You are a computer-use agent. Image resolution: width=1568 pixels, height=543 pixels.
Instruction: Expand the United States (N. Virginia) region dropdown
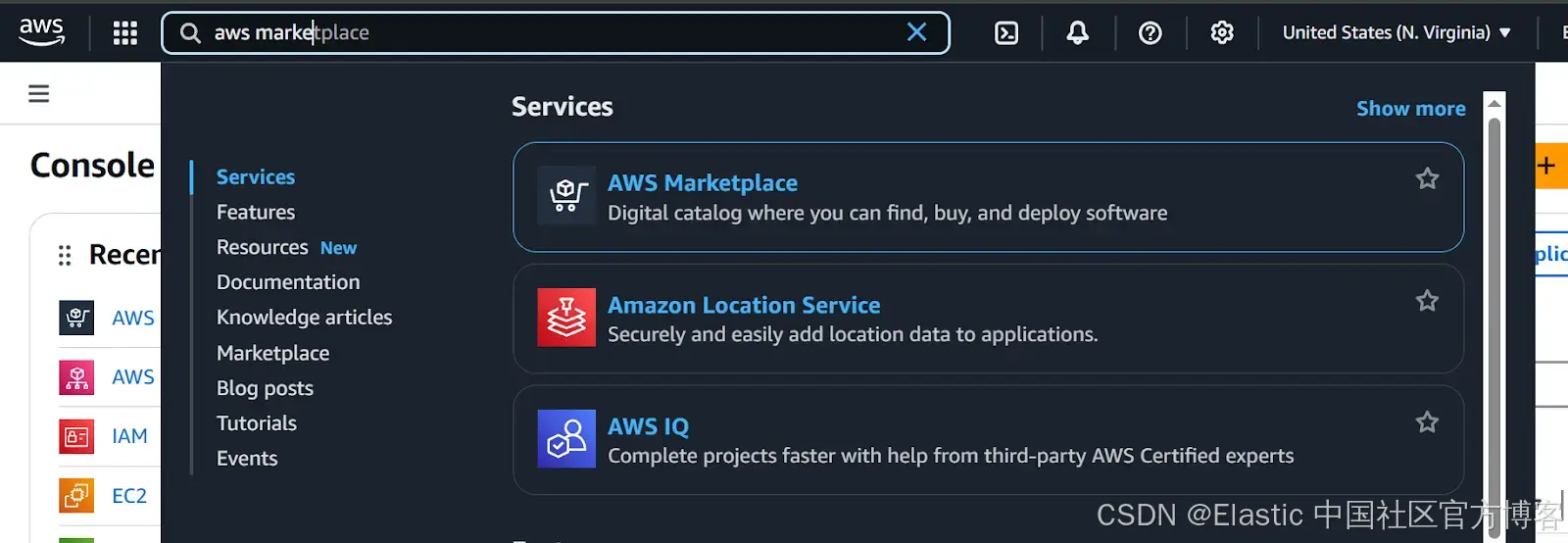click(1396, 32)
